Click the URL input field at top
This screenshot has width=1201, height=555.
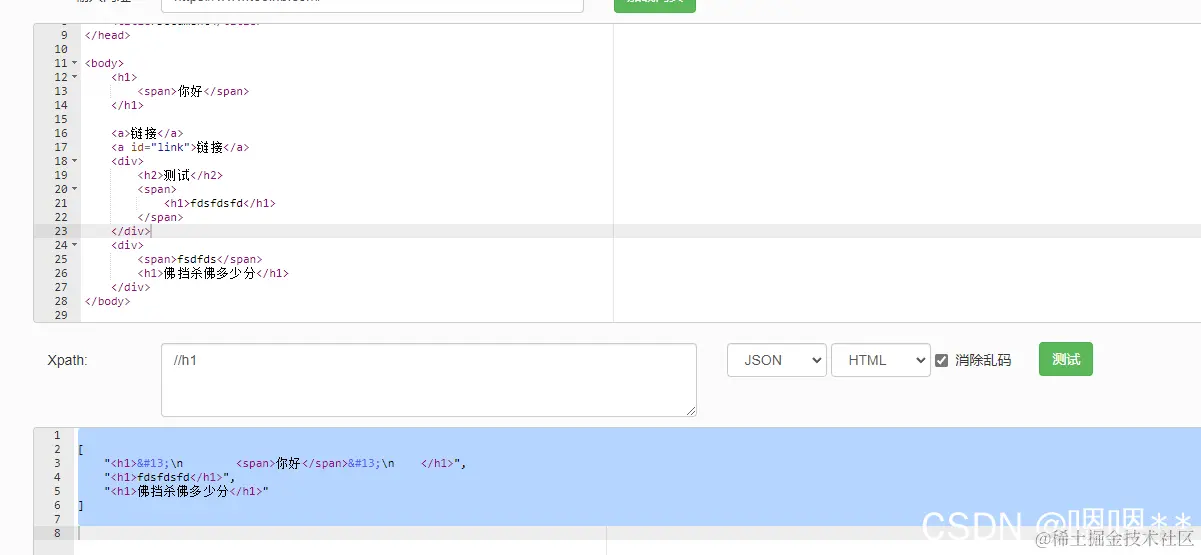pos(372,5)
